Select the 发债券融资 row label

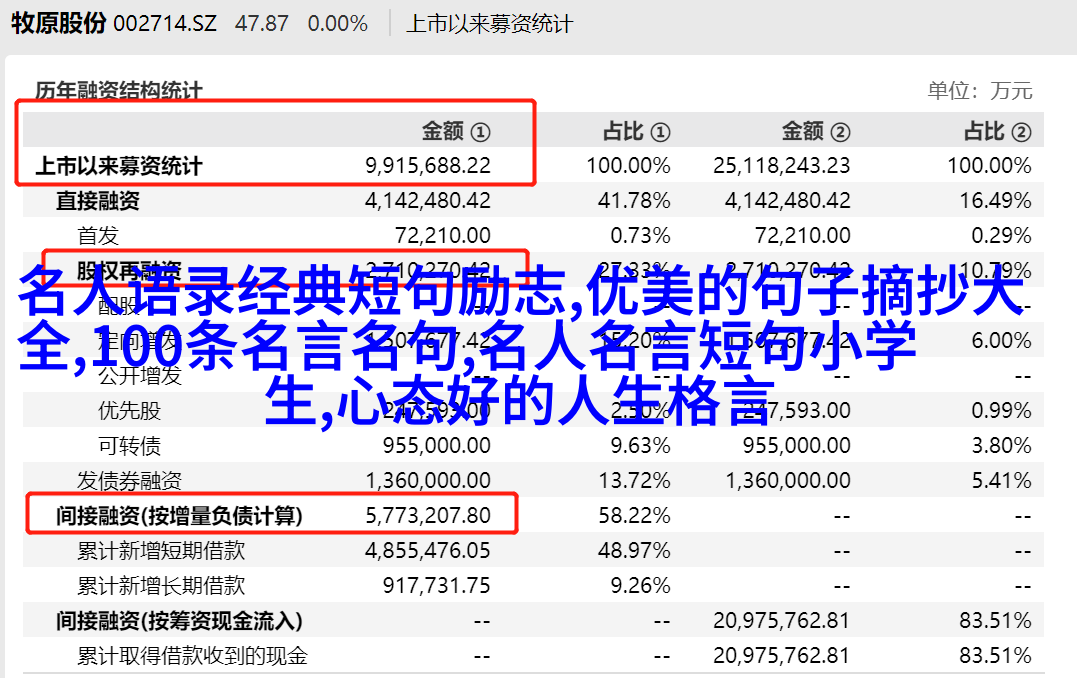click(x=129, y=481)
